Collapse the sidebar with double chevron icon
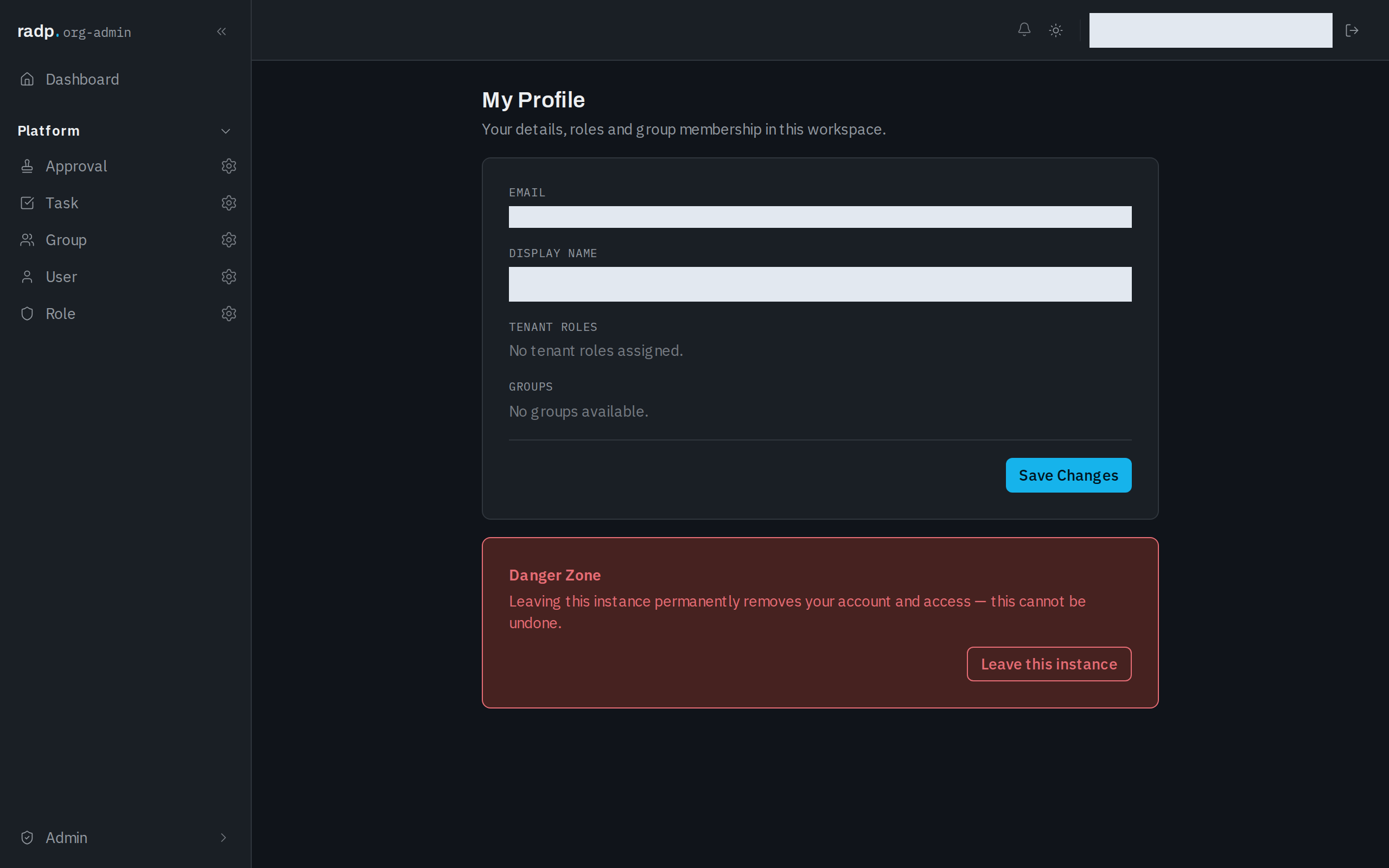Image resolution: width=1389 pixels, height=868 pixels. [221, 31]
